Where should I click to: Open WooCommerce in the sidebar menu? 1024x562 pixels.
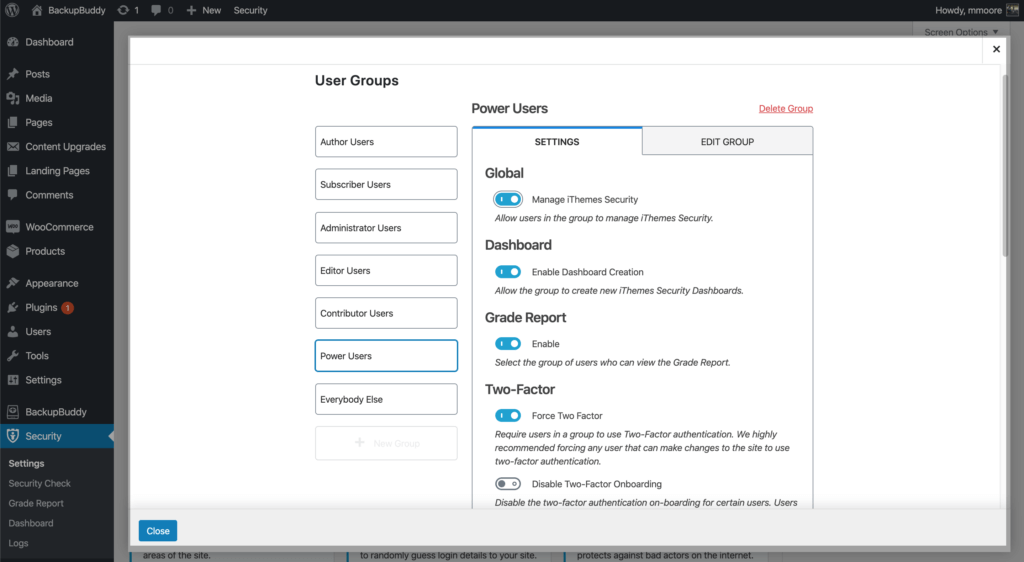57,226
